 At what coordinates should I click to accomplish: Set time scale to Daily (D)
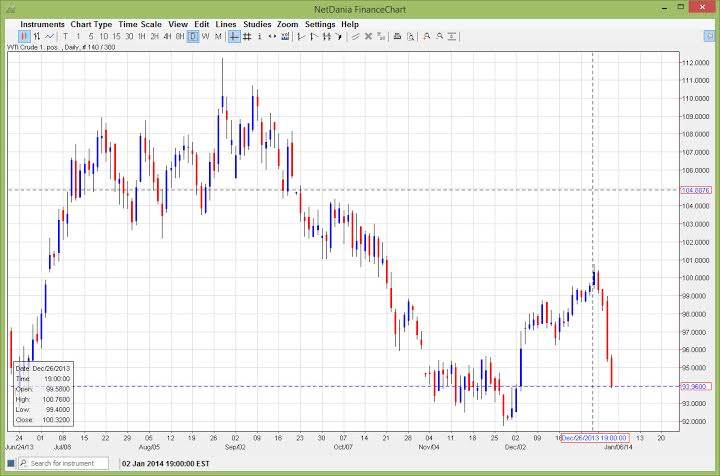point(193,36)
